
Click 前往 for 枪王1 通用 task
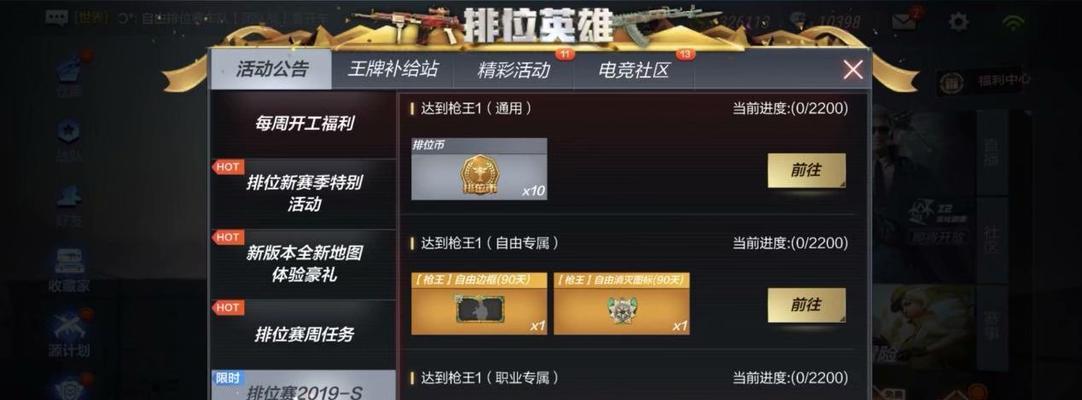[x=807, y=170]
